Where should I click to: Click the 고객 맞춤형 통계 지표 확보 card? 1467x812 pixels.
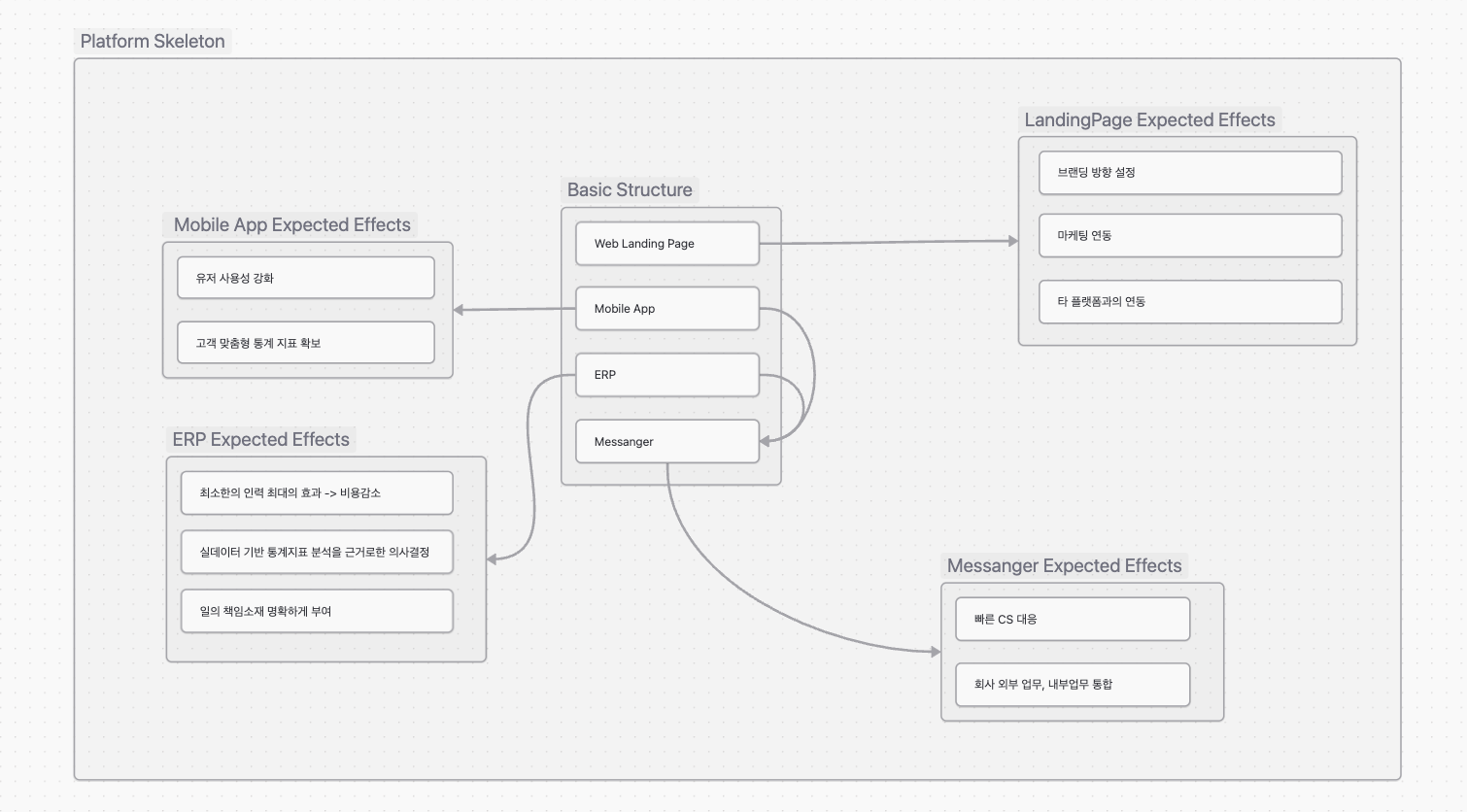305,343
